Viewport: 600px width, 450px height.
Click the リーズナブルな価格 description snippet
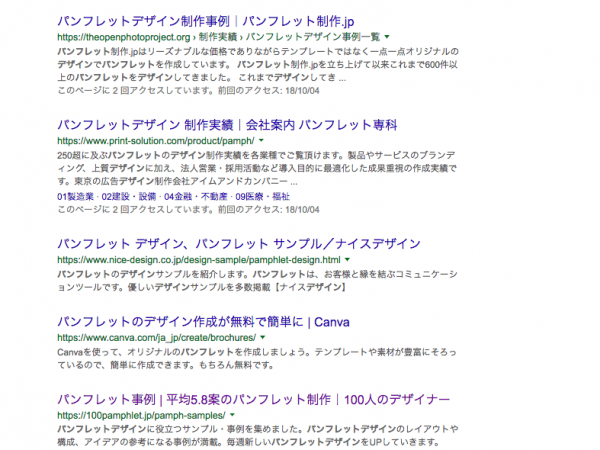click(x=258, y=64)
